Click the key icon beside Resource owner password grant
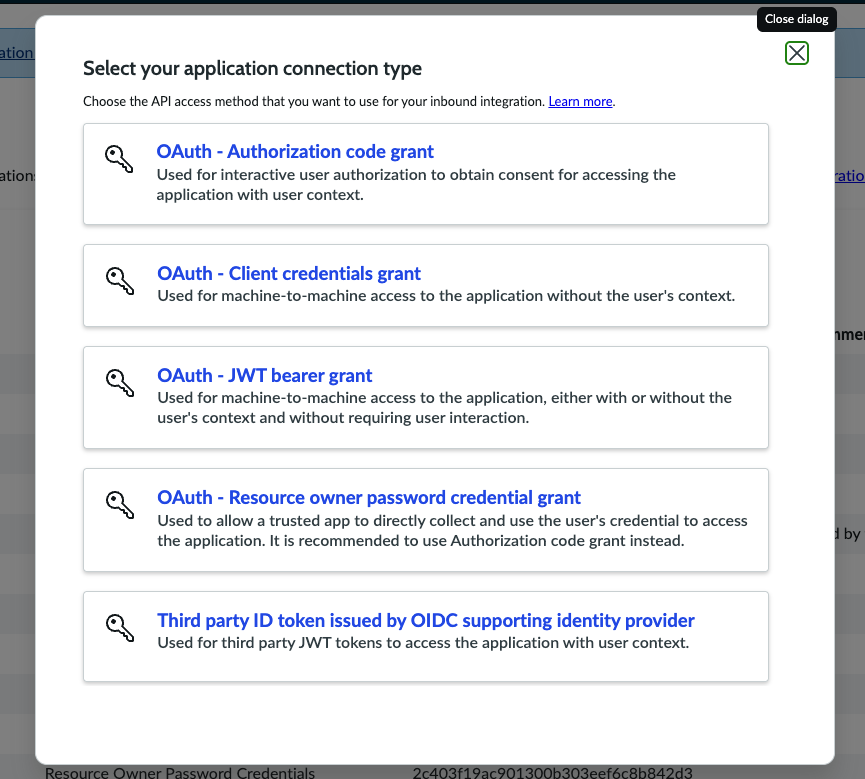 [x=119, y=505]
